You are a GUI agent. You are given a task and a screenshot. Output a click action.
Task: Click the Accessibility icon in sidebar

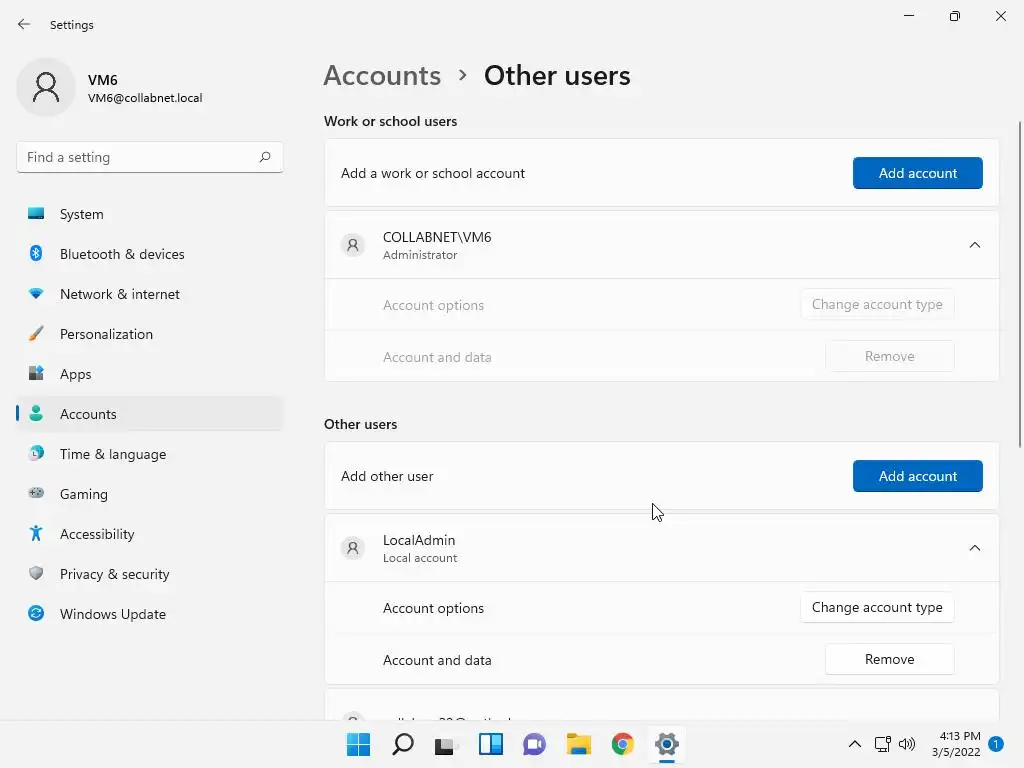point(36,534)
